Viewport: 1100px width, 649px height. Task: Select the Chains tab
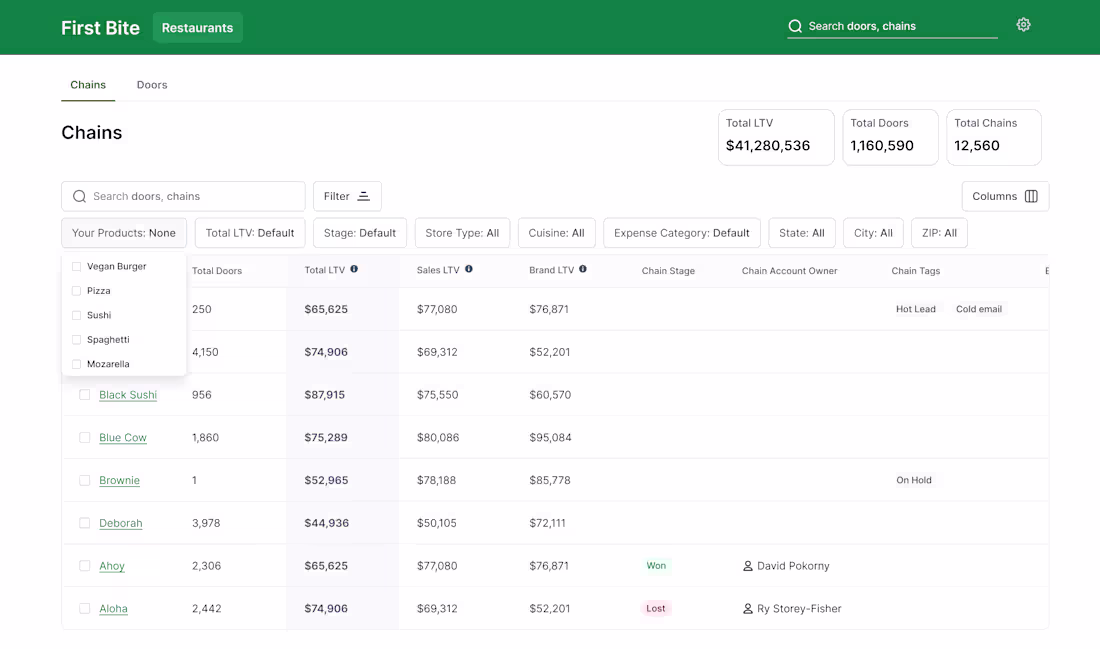pyautogui.click(x=87, y=85)
